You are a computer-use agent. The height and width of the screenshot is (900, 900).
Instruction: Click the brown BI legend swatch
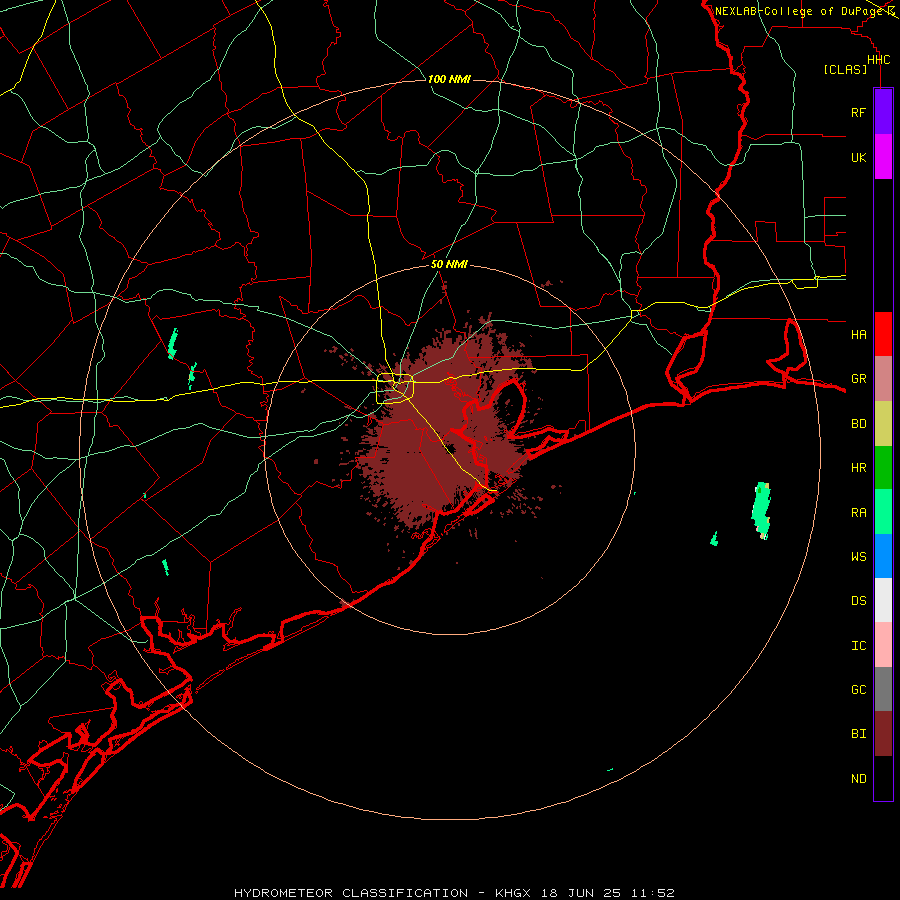point(883,734)
